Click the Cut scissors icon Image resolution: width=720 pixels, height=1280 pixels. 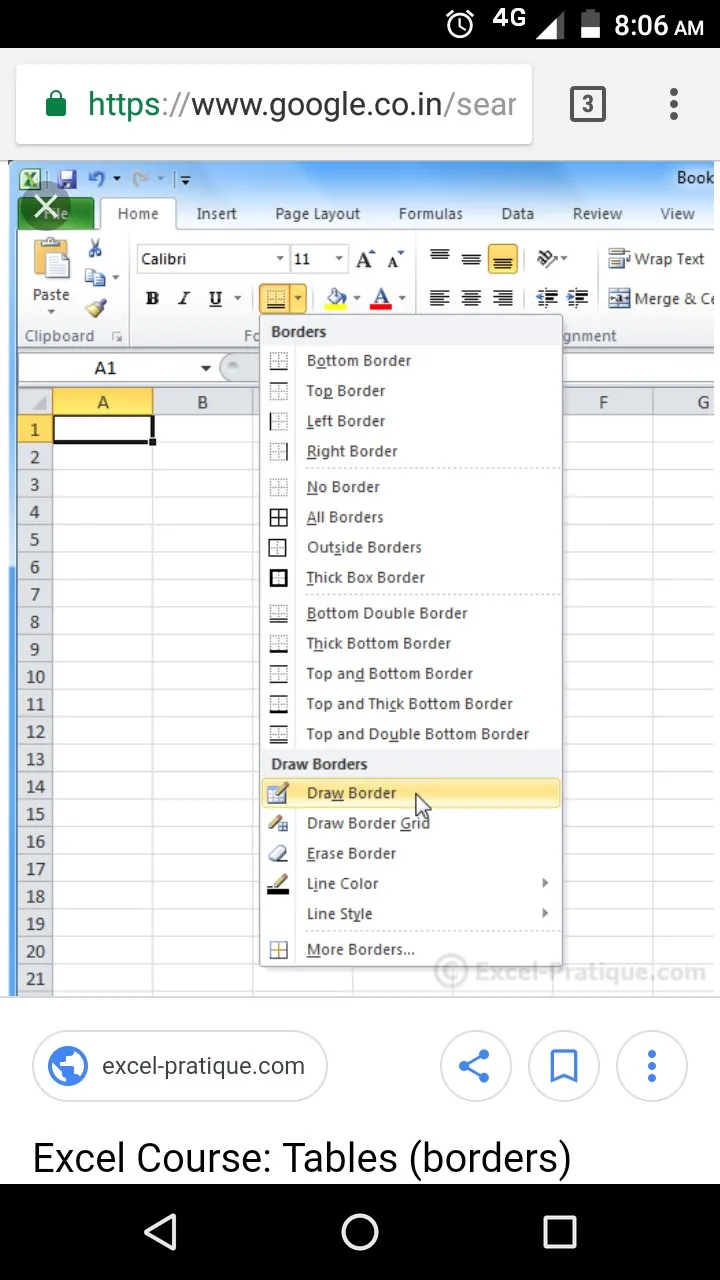(x=96, y=248)
